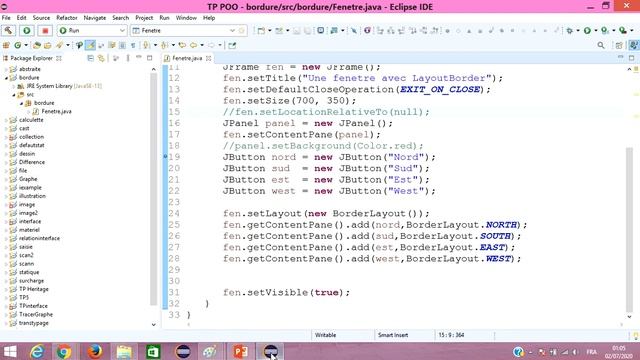
Task: Click 'Writable' in status bar
Action: [x=325, y=335]
